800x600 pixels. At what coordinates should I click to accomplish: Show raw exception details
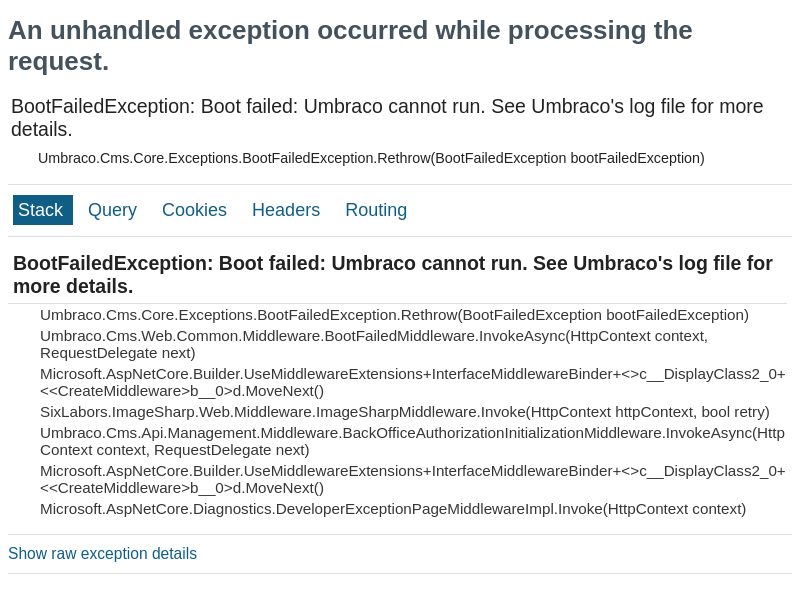coord(102,554)
